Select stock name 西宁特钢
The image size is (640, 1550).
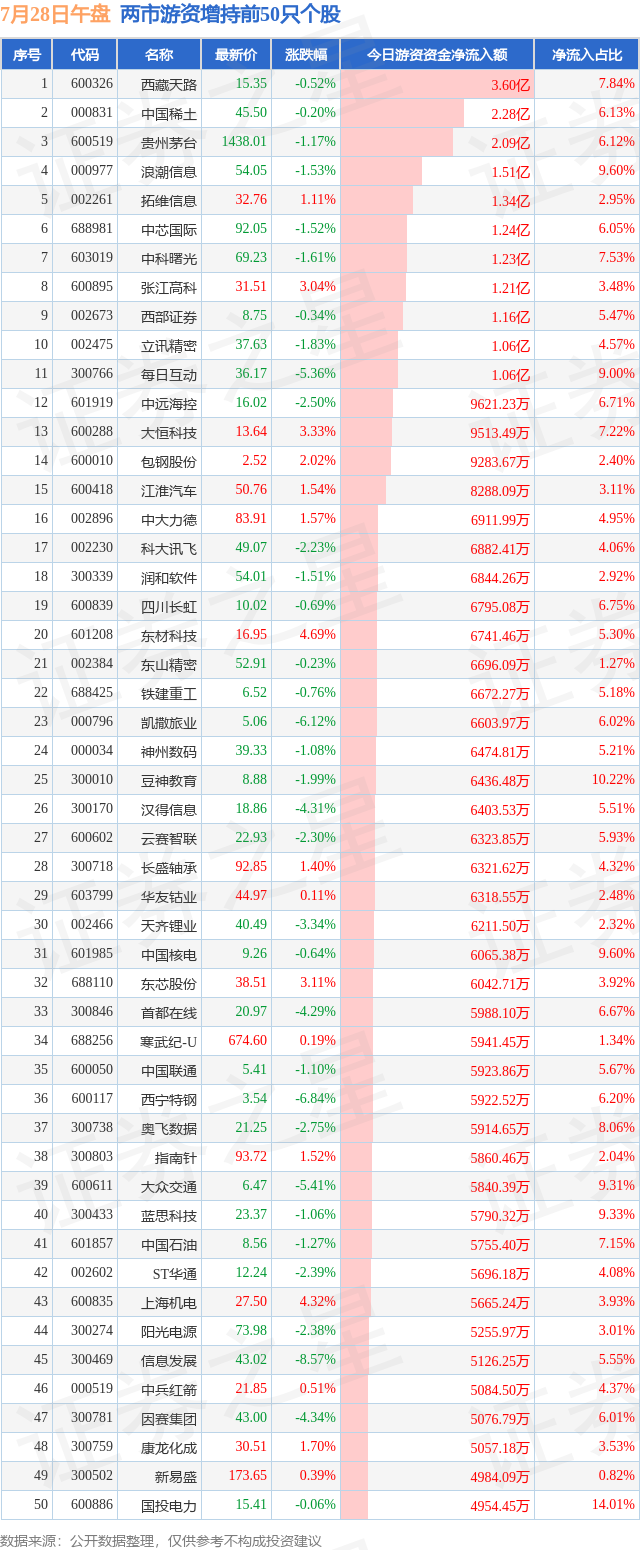point(169,1100)
